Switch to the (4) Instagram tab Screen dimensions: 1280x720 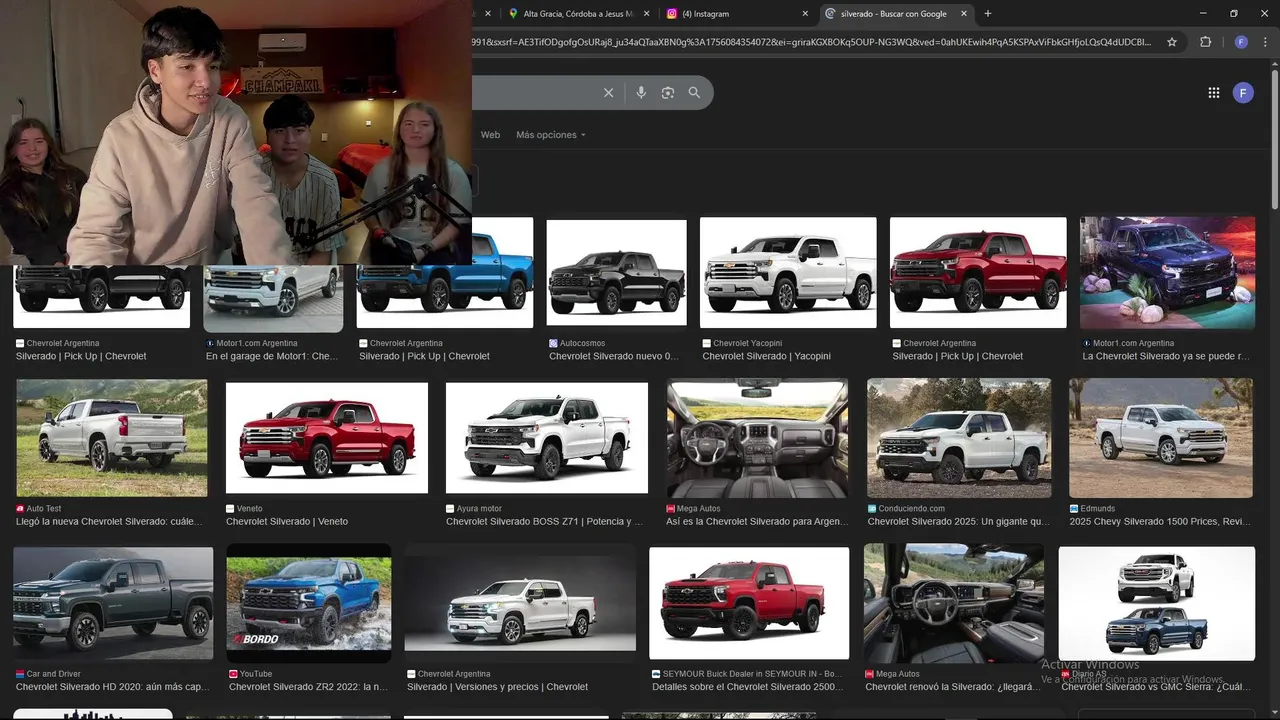point(737,14)
